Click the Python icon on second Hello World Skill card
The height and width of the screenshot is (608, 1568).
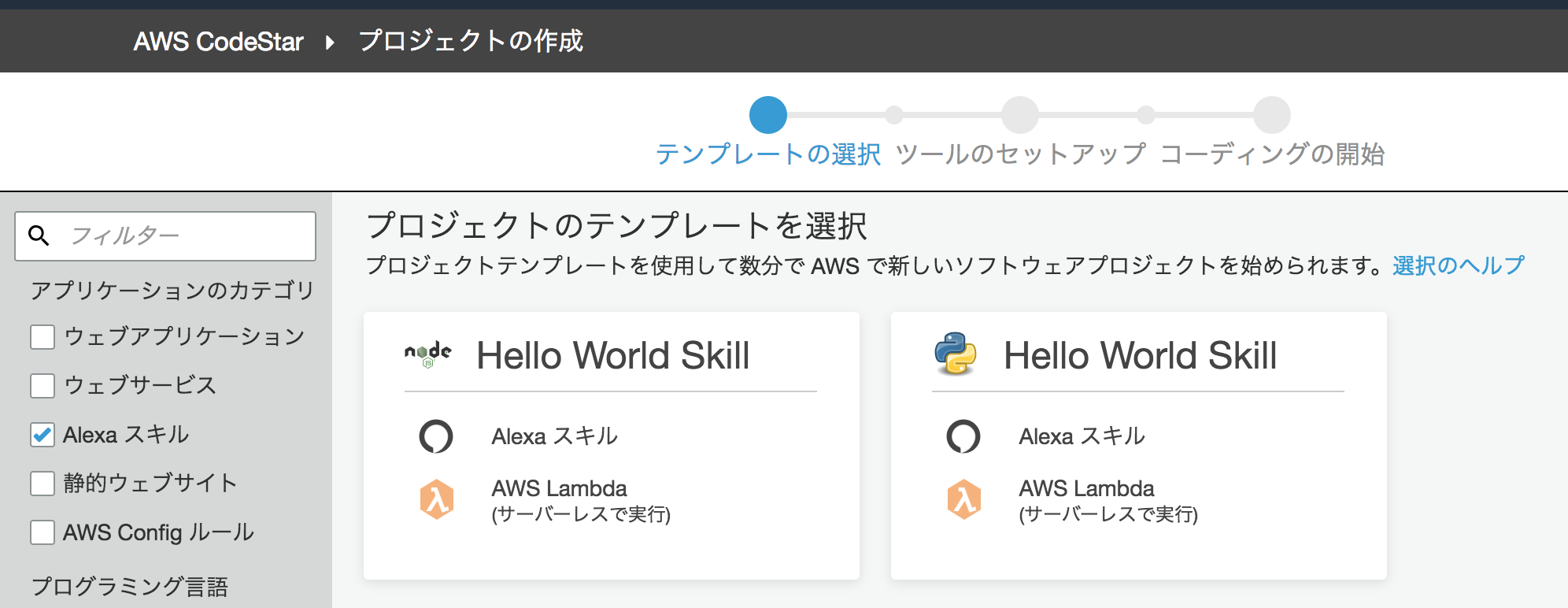coord(955,354)
